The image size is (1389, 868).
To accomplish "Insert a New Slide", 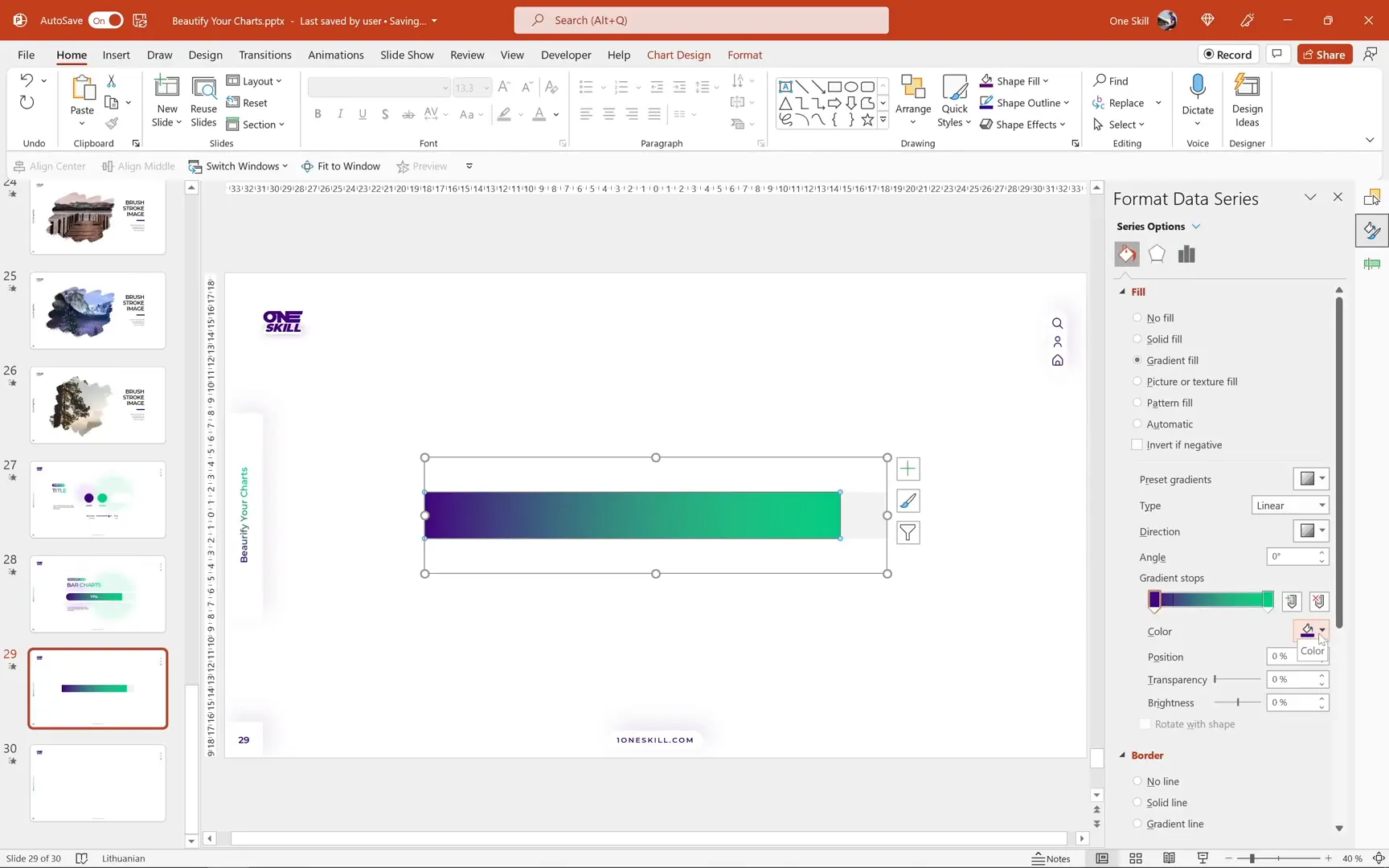I will pos(167,101).
